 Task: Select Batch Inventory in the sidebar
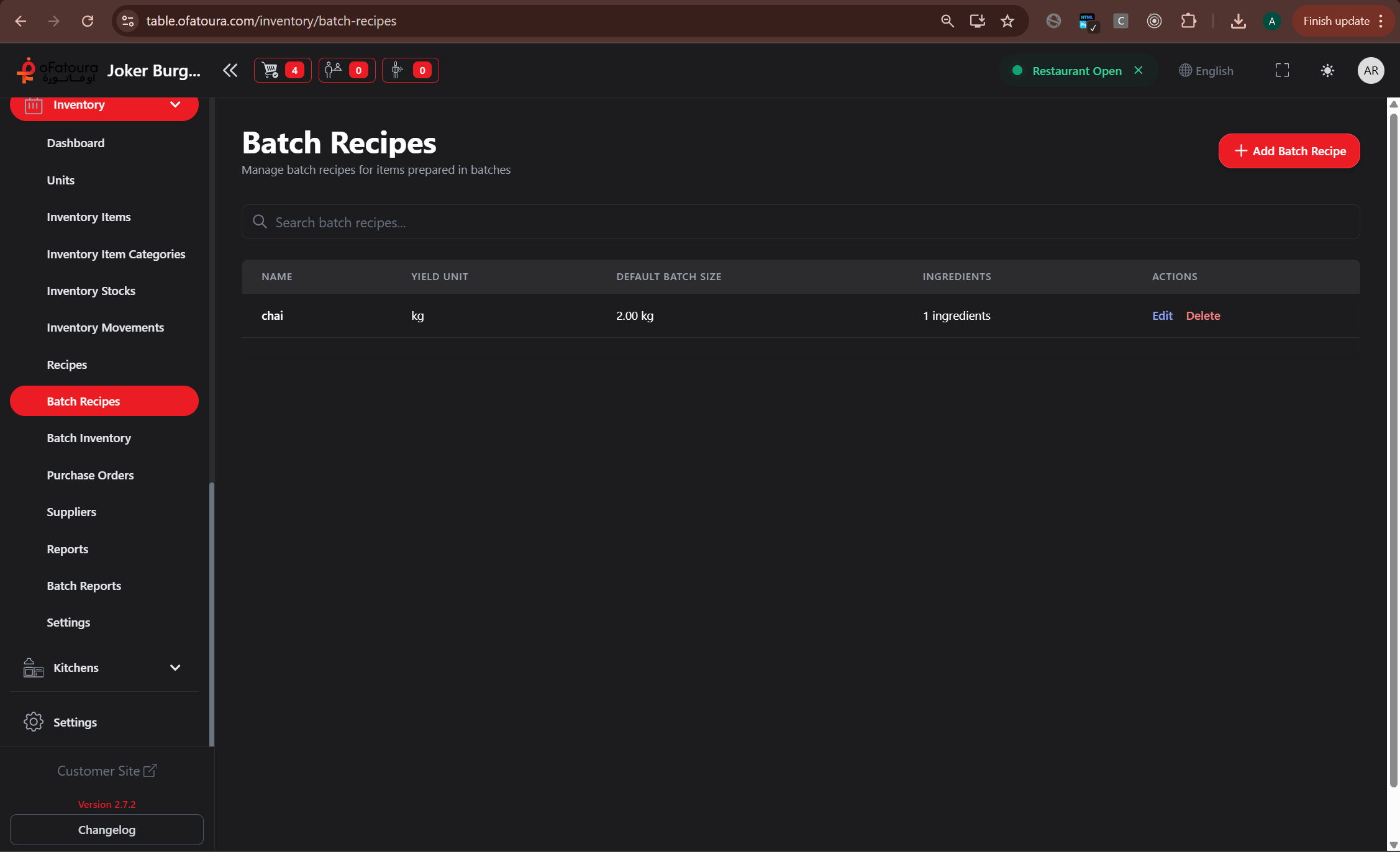pyautogui.click(x=89, y=438)
